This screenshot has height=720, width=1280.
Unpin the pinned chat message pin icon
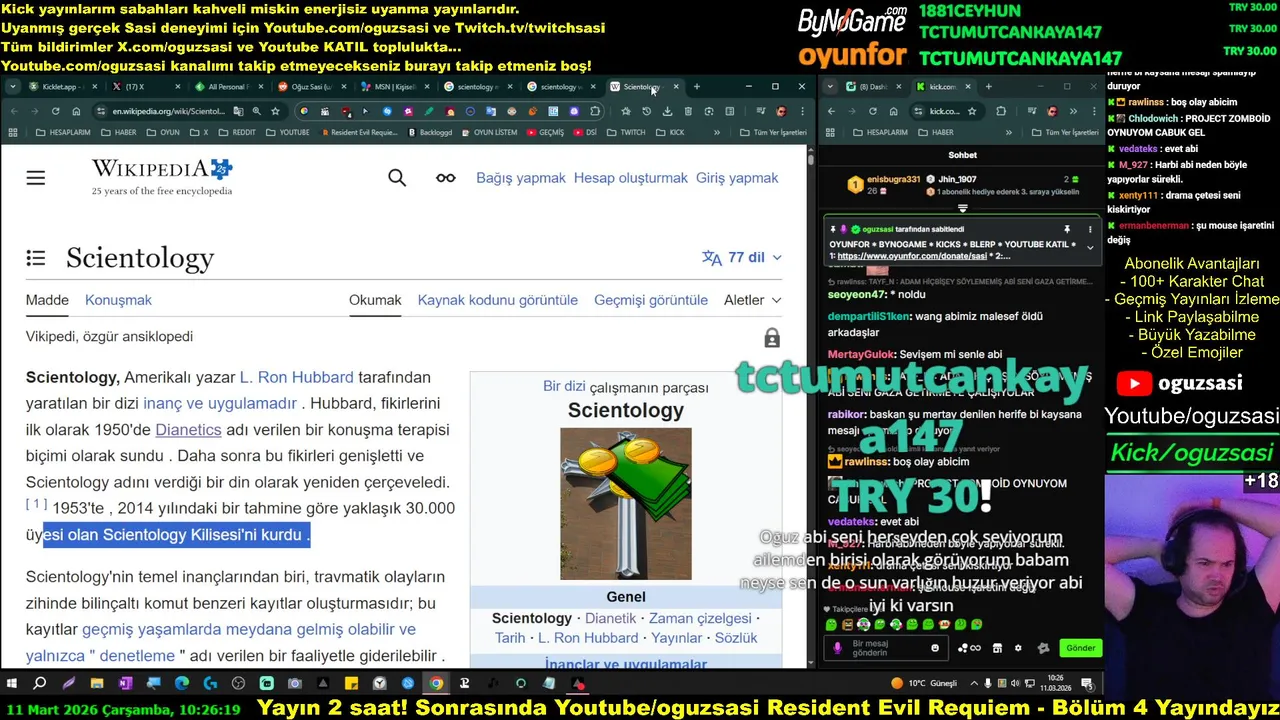click(x=1067, y=229)
